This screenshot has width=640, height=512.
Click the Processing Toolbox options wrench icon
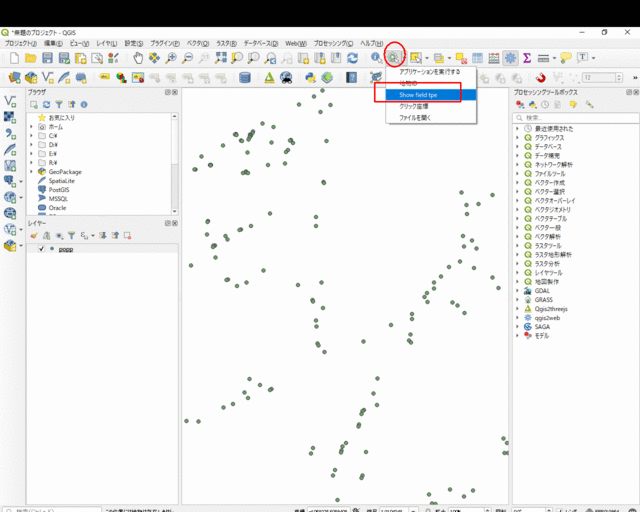tap(589, 105)
